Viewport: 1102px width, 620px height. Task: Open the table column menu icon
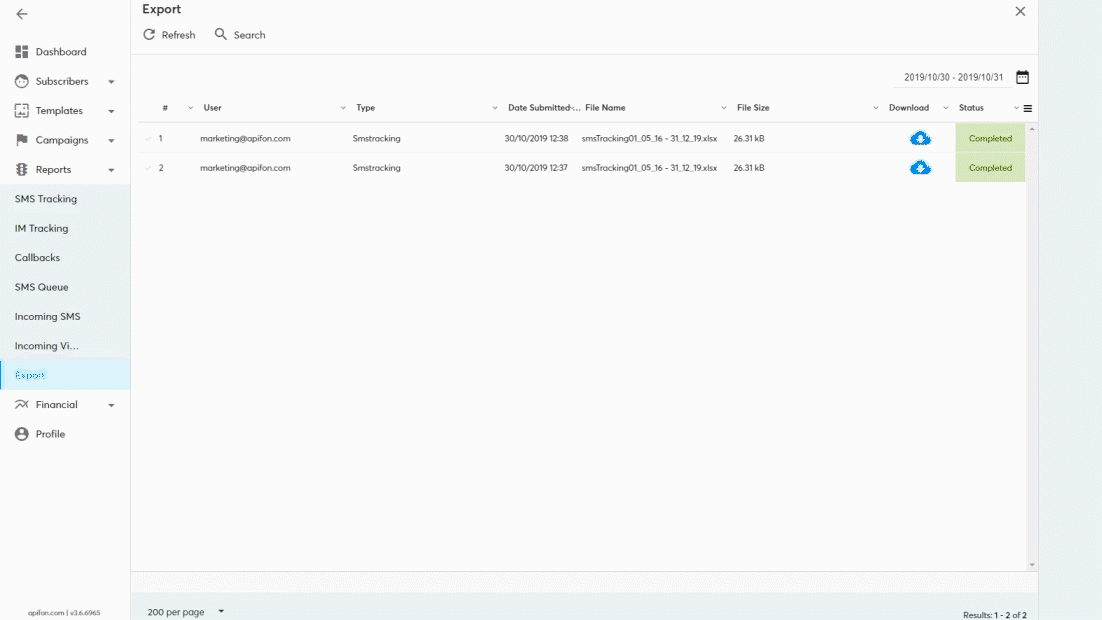(1028, 108)
